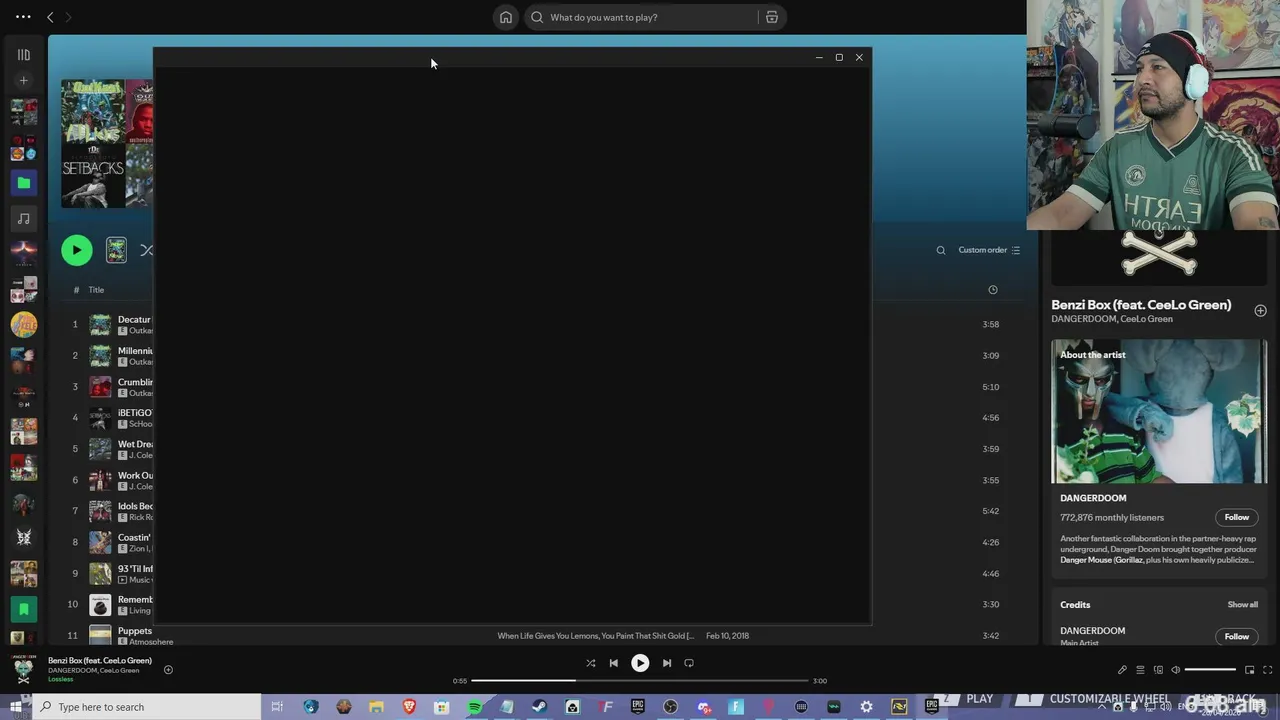1280x720 pixels.
Task: Open album link 'When Life Gives You Lemons'
Action: (596, 636)
